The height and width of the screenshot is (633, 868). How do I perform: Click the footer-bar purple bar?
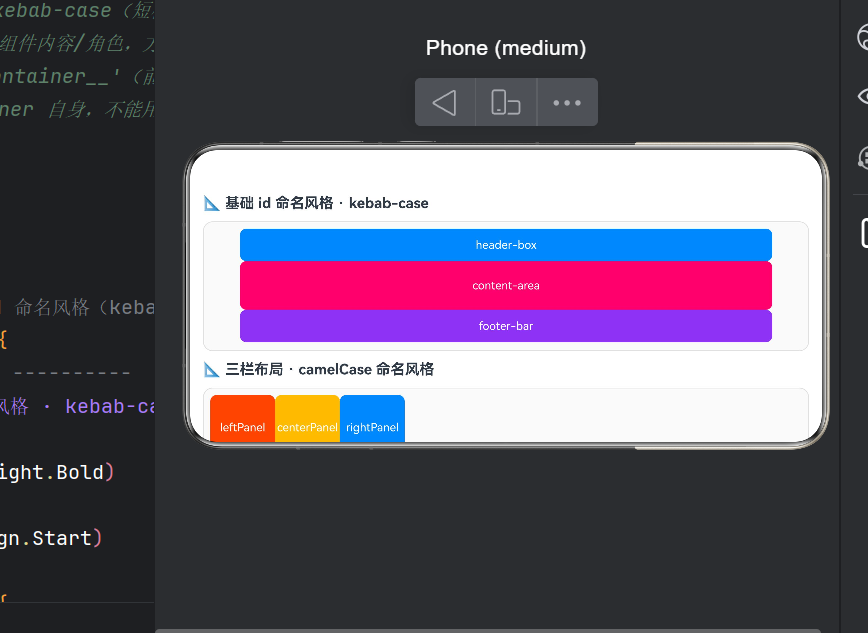click(505, 326)
